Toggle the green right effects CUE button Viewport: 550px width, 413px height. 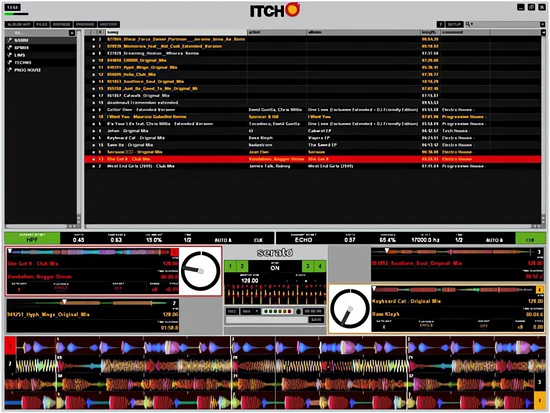coord(530,239)
